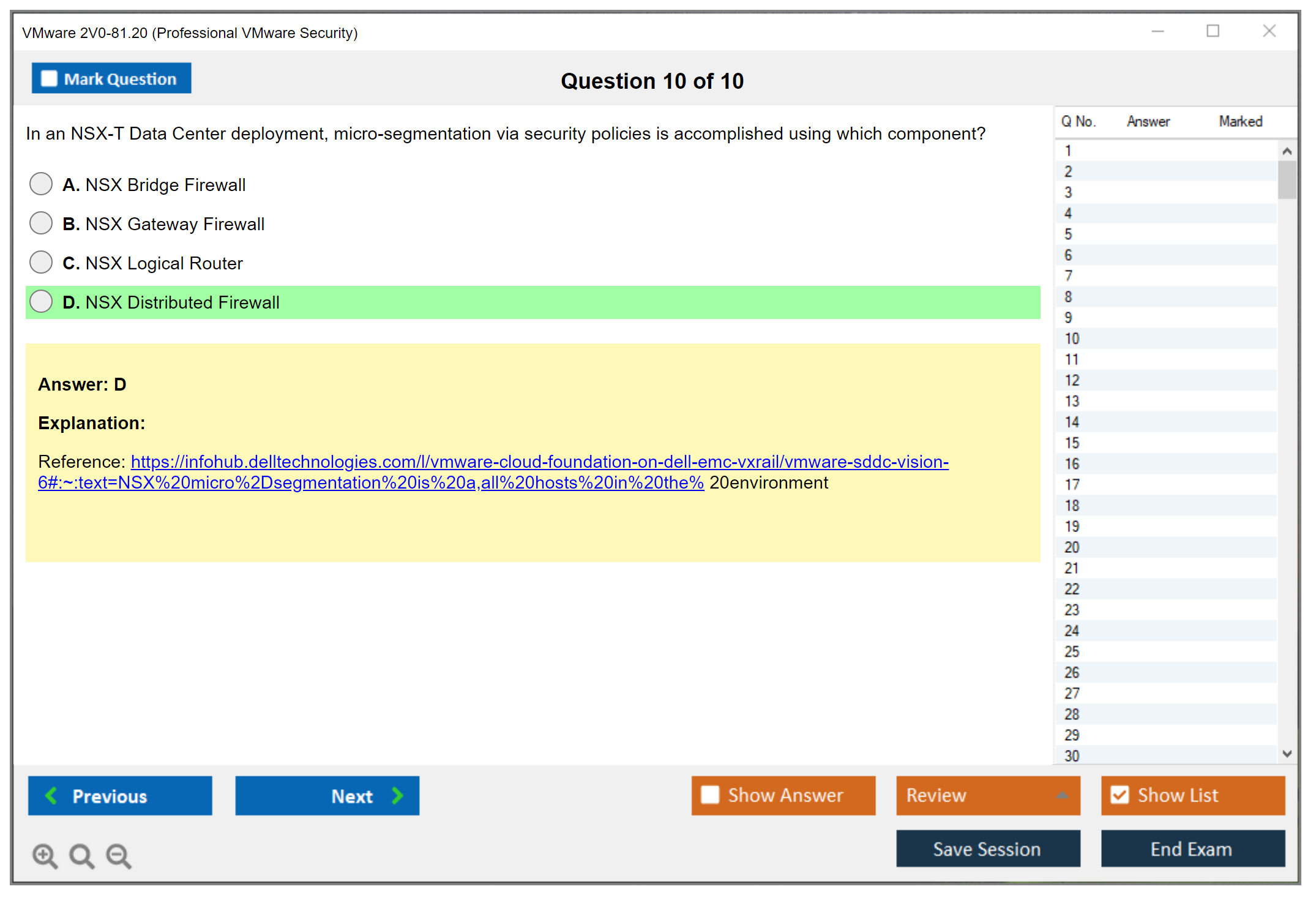This screenshot has height=900, width=1316.
Task: Uncheck the Show List checkbox
Action: click(1120, 795)
